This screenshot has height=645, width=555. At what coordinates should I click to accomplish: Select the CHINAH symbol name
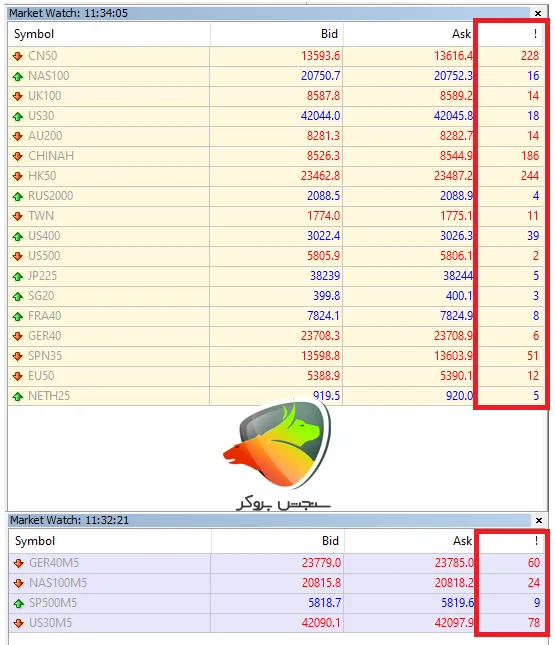click(x=51, y=156)
